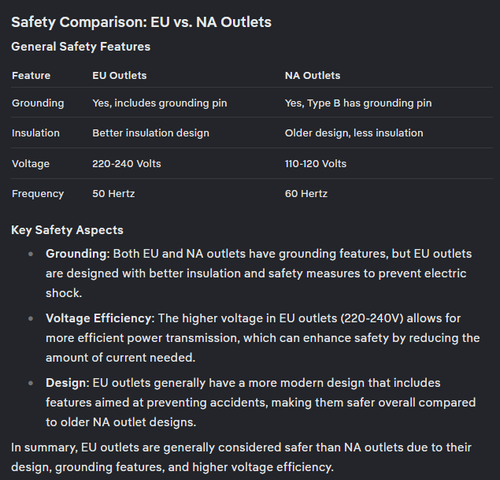Click the 'In summary' concluding paragraph
Image resolution: width=500 pixels, height=480 pixels.
coord(241,457)
